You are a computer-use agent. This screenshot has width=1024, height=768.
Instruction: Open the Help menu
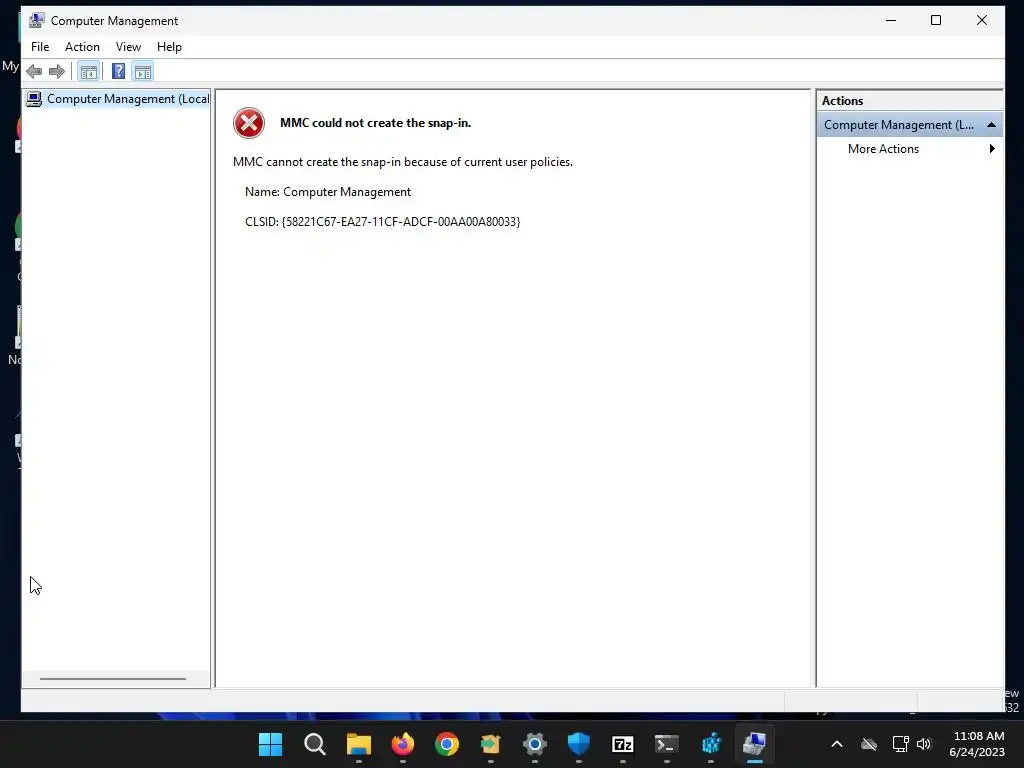[169, 47]
